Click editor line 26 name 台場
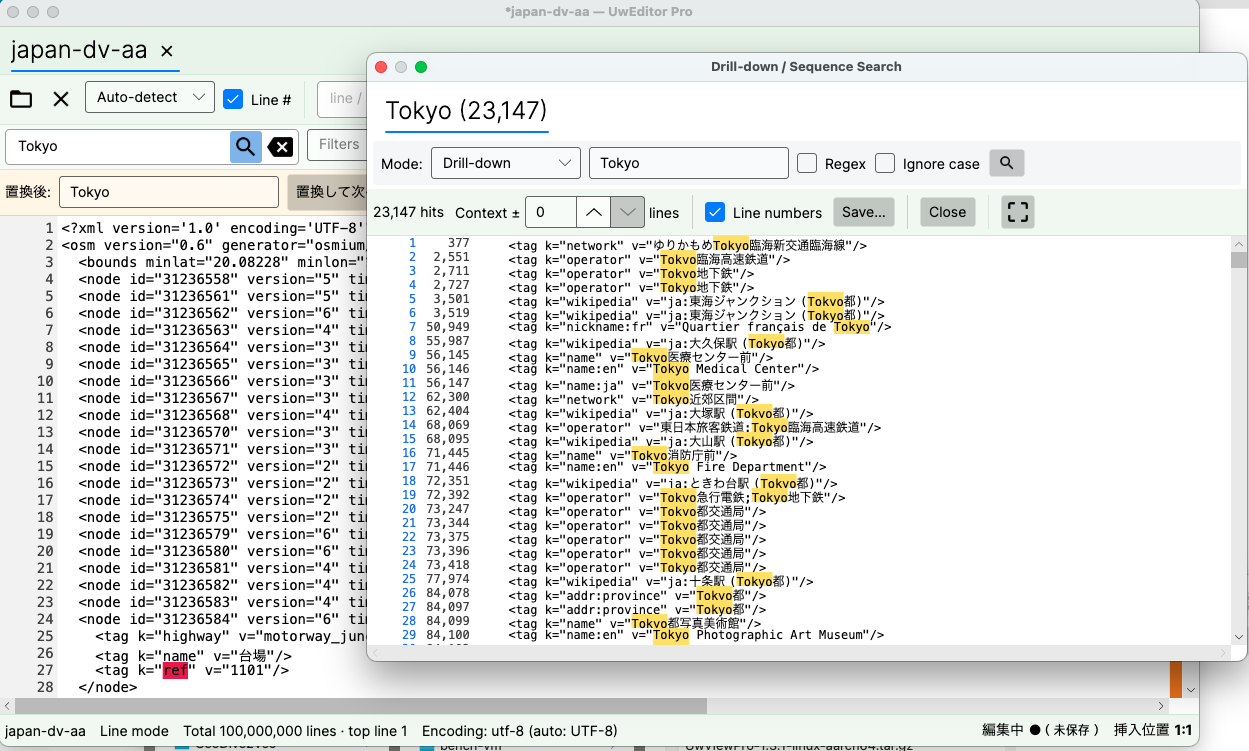The height and width of the screenshot is (751, 1249). tap(194, 655)
